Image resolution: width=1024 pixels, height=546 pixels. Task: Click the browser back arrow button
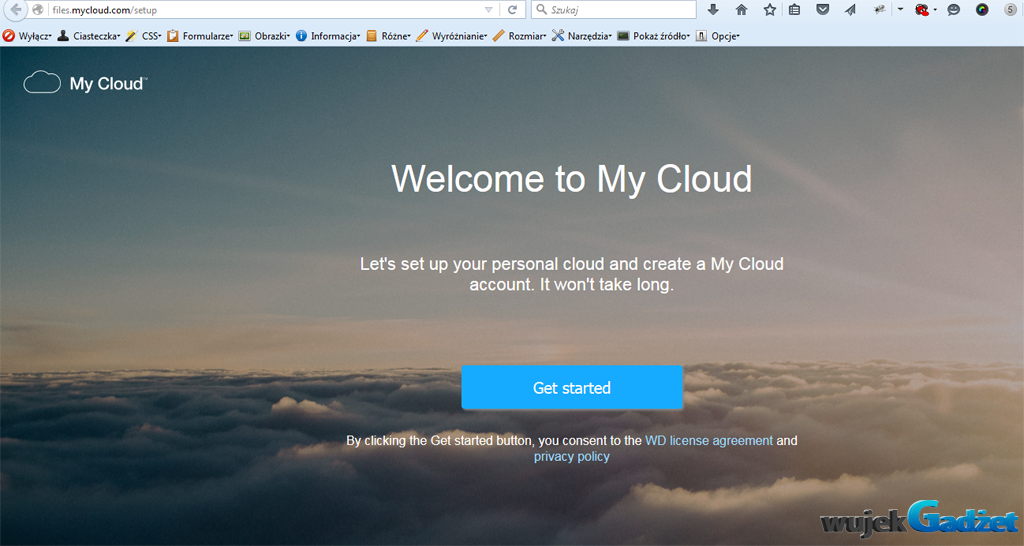(17, 10)
